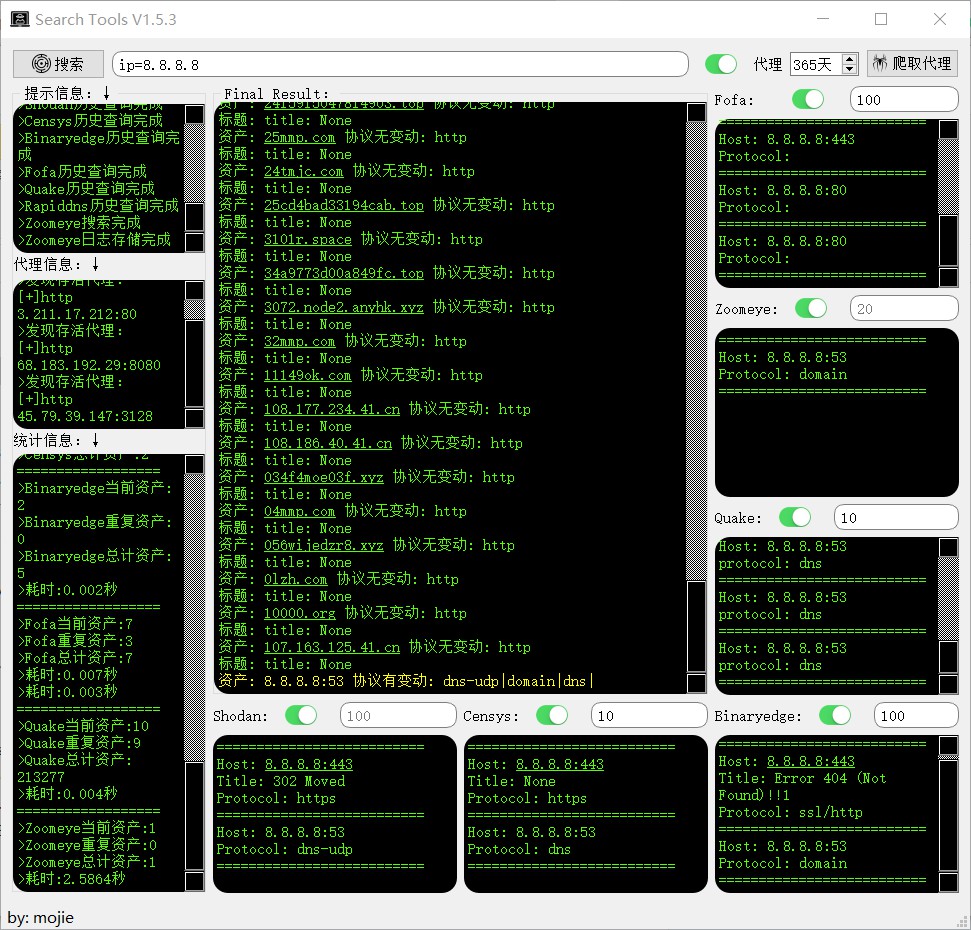971x930 pixels.
Task: Click the spider 爬取代理 button
Action: coord(911,63)
